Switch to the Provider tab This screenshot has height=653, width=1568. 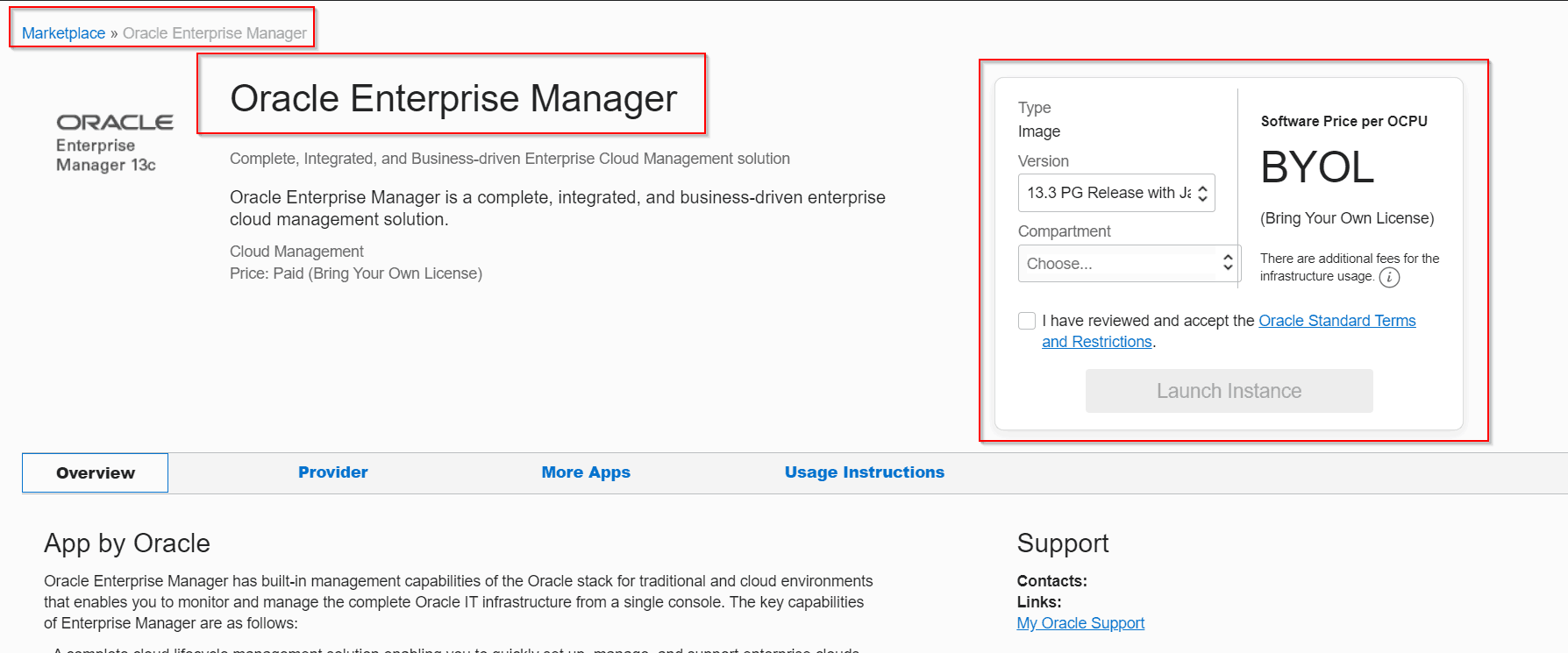click(333, 472)
